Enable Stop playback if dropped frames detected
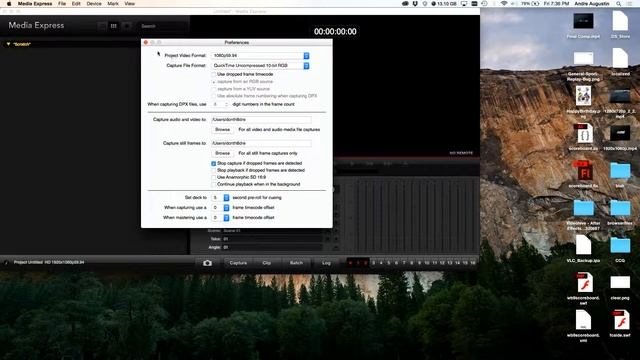The width and height of the screenshot is (640, 360). [213, 170]
